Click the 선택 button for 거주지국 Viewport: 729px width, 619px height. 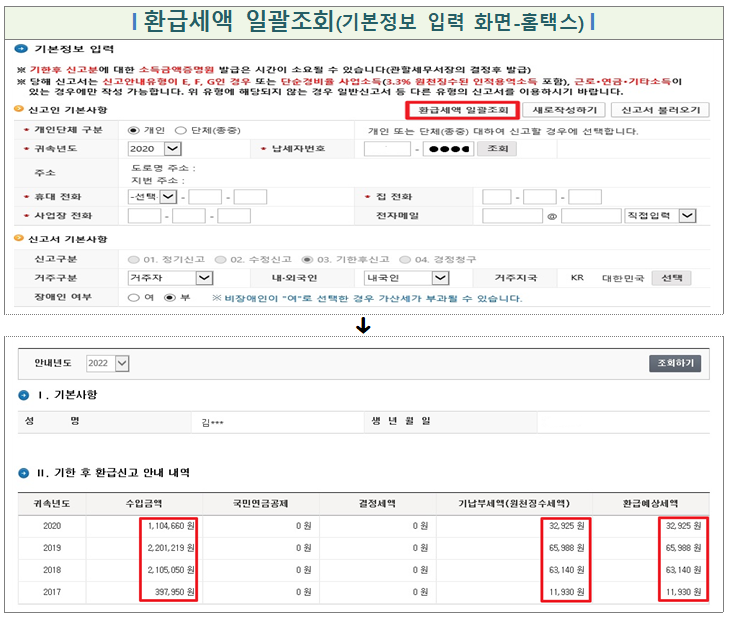[x=671, y=278]
